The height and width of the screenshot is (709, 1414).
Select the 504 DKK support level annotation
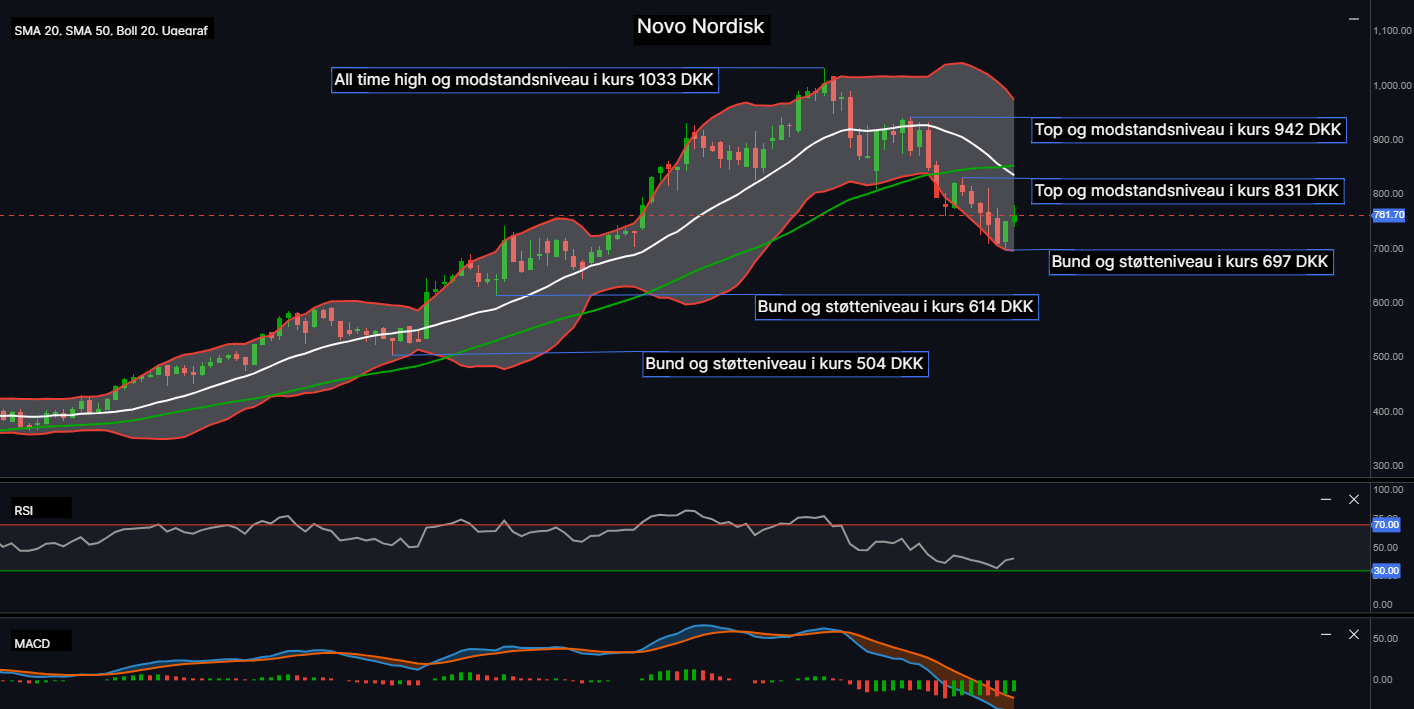click(785, 364)
